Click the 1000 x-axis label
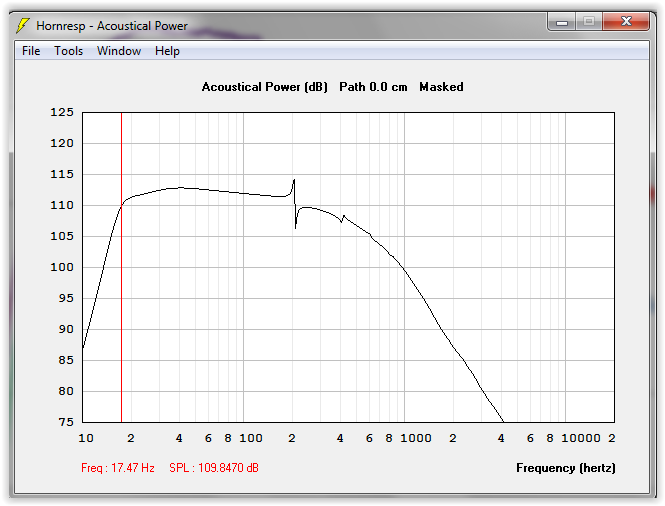The image size is (665, 506). [416, 438]
